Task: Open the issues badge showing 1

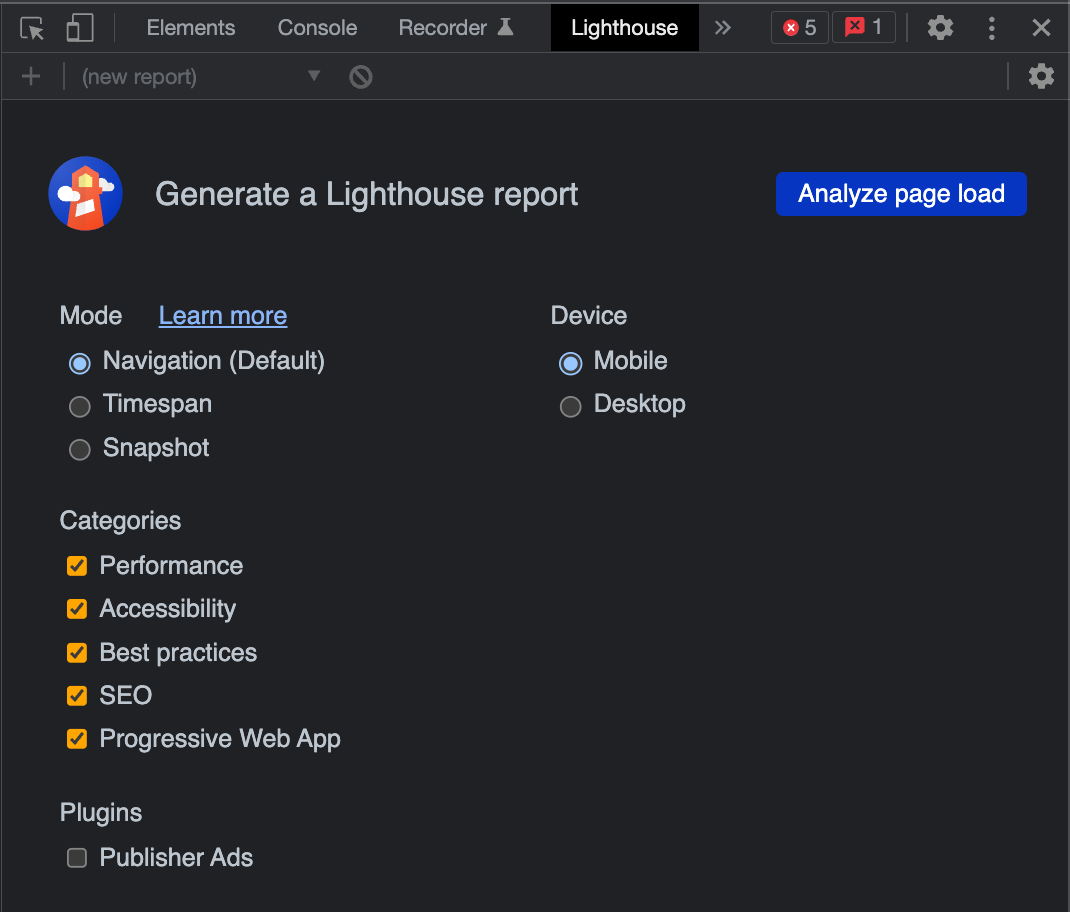Action: (x=862, y=27)
